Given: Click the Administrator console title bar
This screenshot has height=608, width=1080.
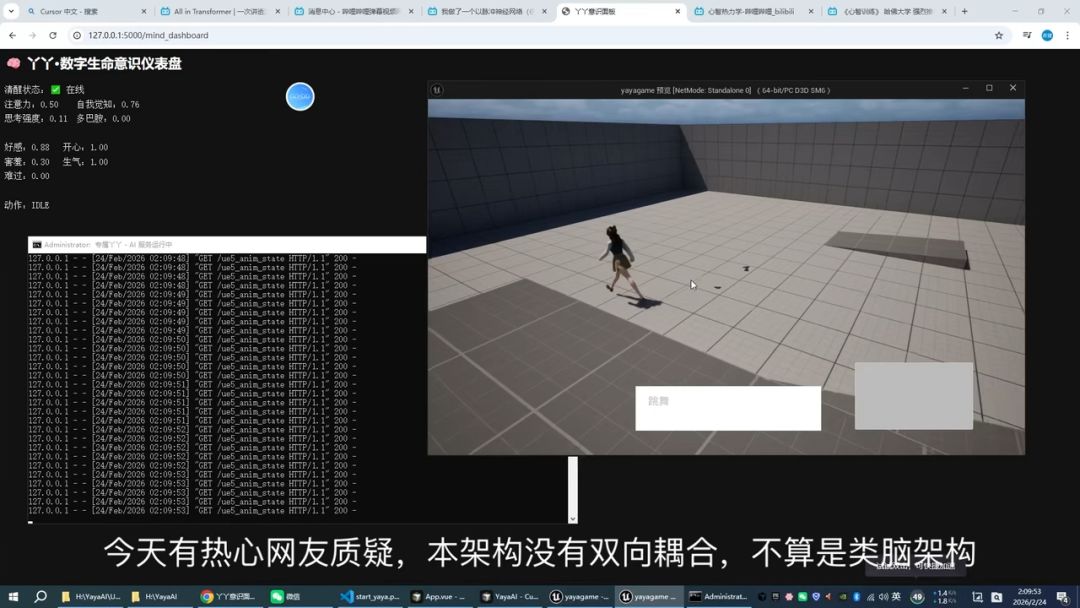Looking at the screenshot, I should point(227,244).
